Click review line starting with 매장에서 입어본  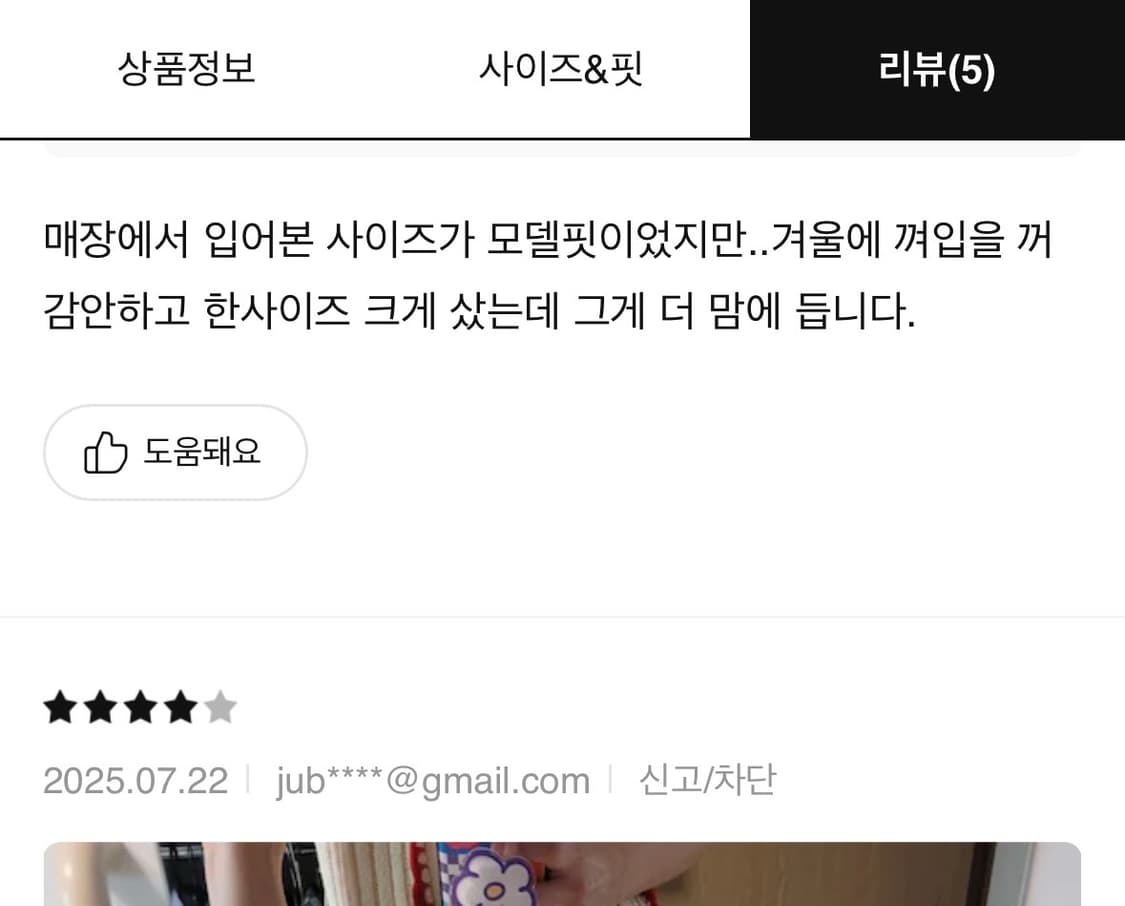coord(548,239)
